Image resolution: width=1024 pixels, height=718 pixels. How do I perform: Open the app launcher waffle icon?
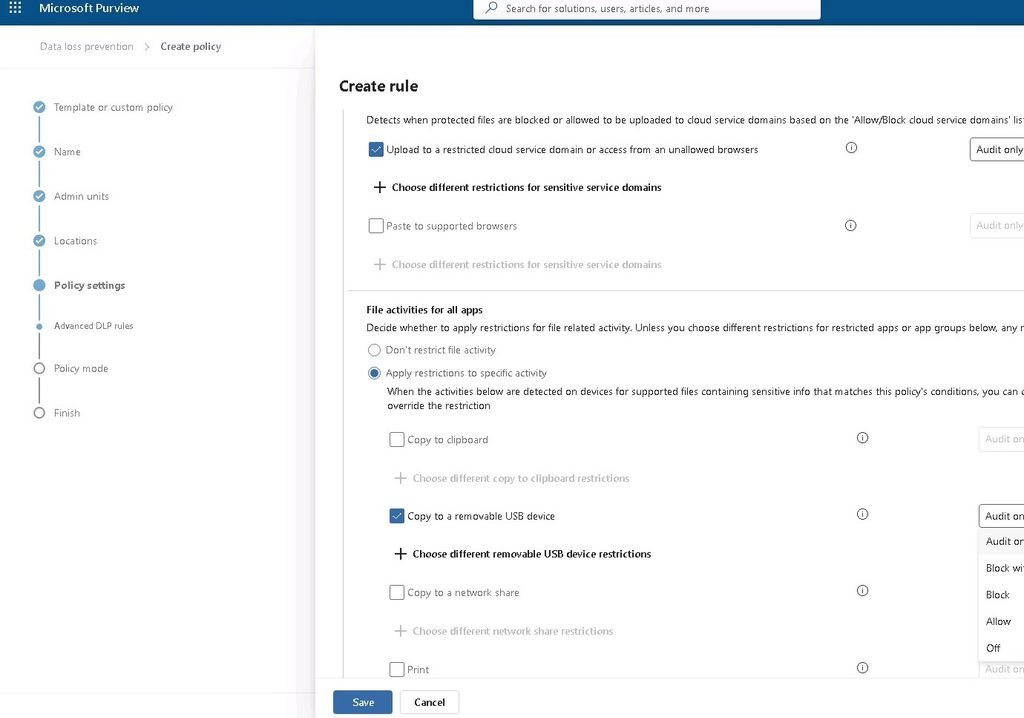(x=15, y=8)
